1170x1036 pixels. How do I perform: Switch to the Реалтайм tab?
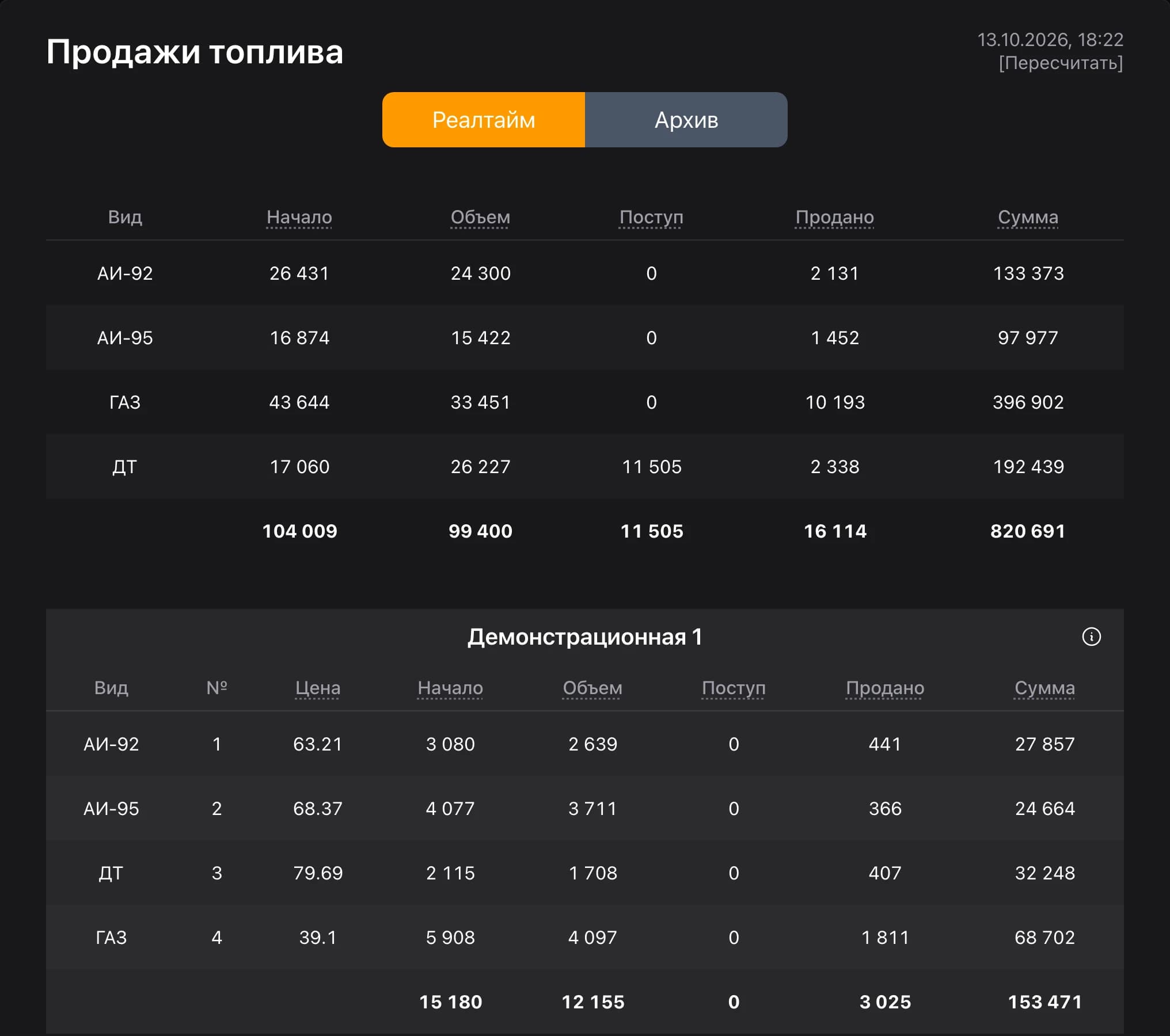484,120
